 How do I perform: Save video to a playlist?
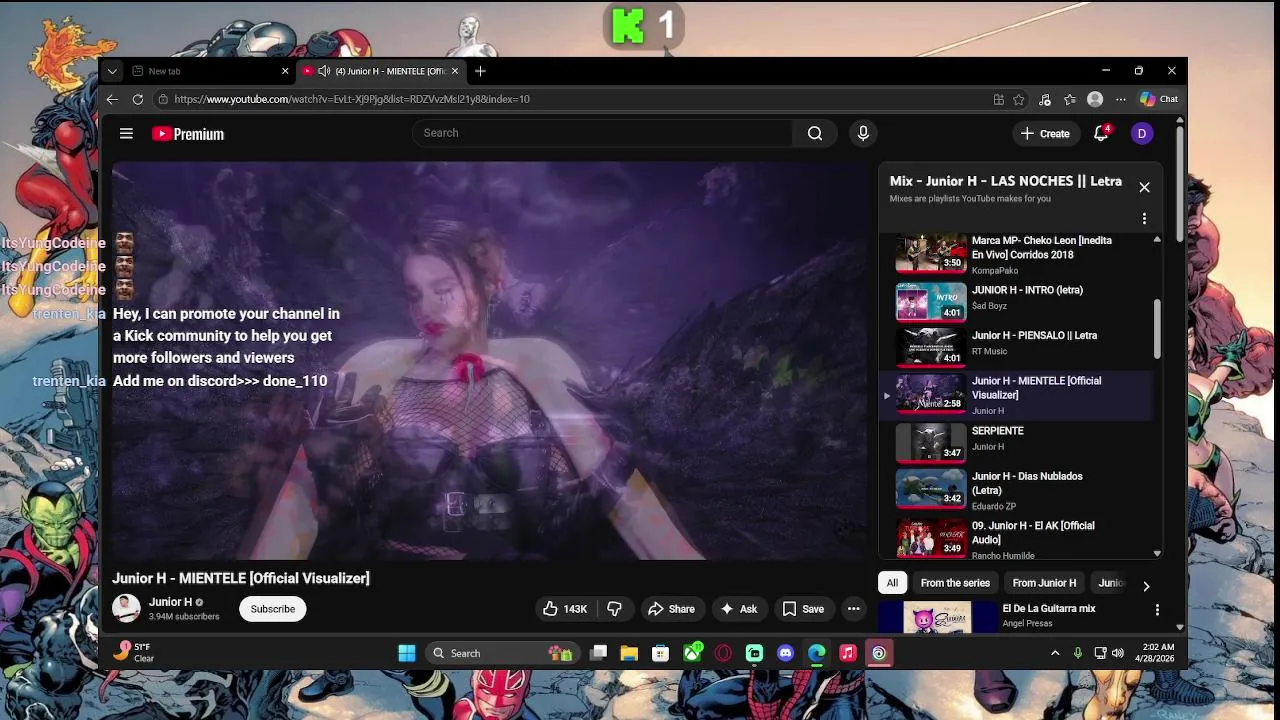[x=803, y=609]
